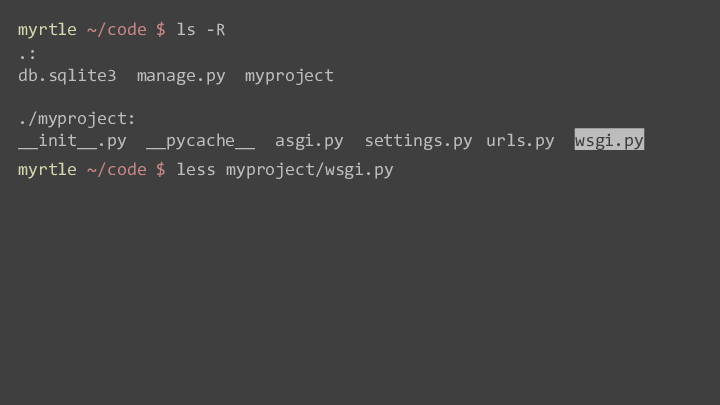Click the -R flag in the first command
The image size is (720, 405).
tap(216, 30)
